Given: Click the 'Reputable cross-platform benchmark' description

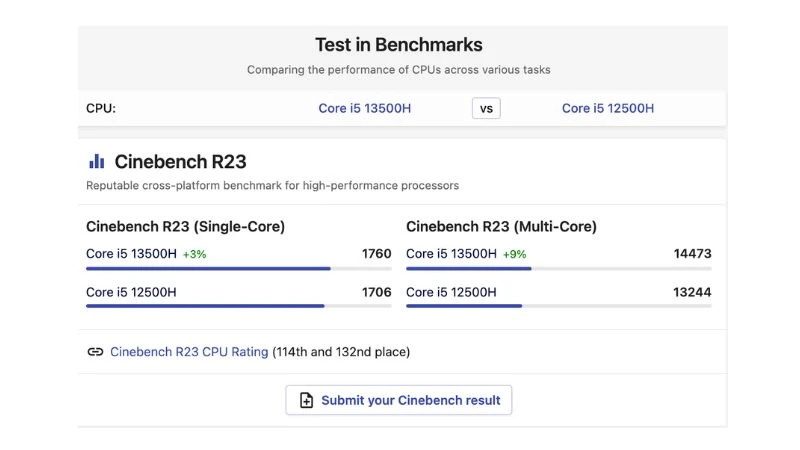Looking at the screenshot, I should click(x=272, y=186).
